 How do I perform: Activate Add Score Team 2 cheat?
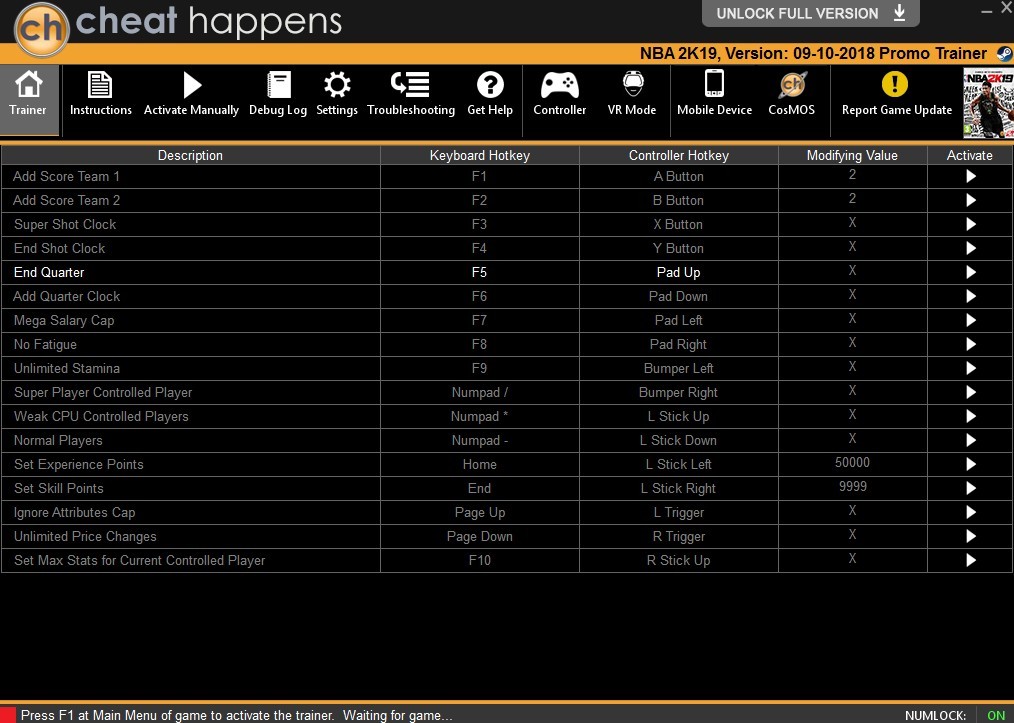[x=970, y=200]
